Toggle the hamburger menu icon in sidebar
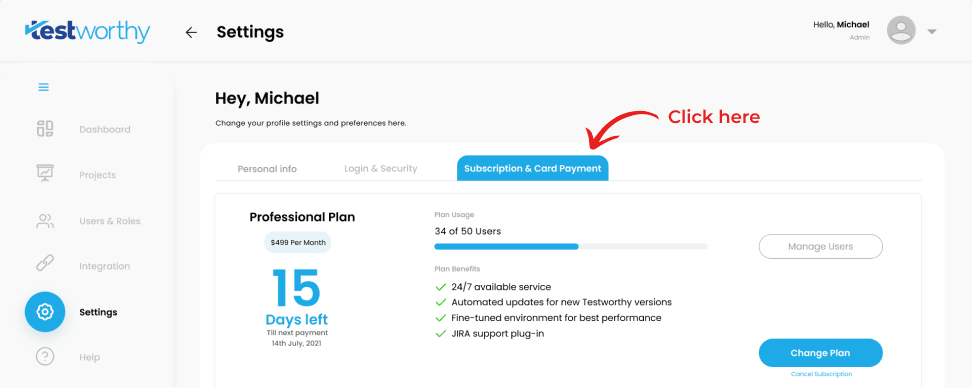Screen dimensions: 972x388 (x=43, y=87)
